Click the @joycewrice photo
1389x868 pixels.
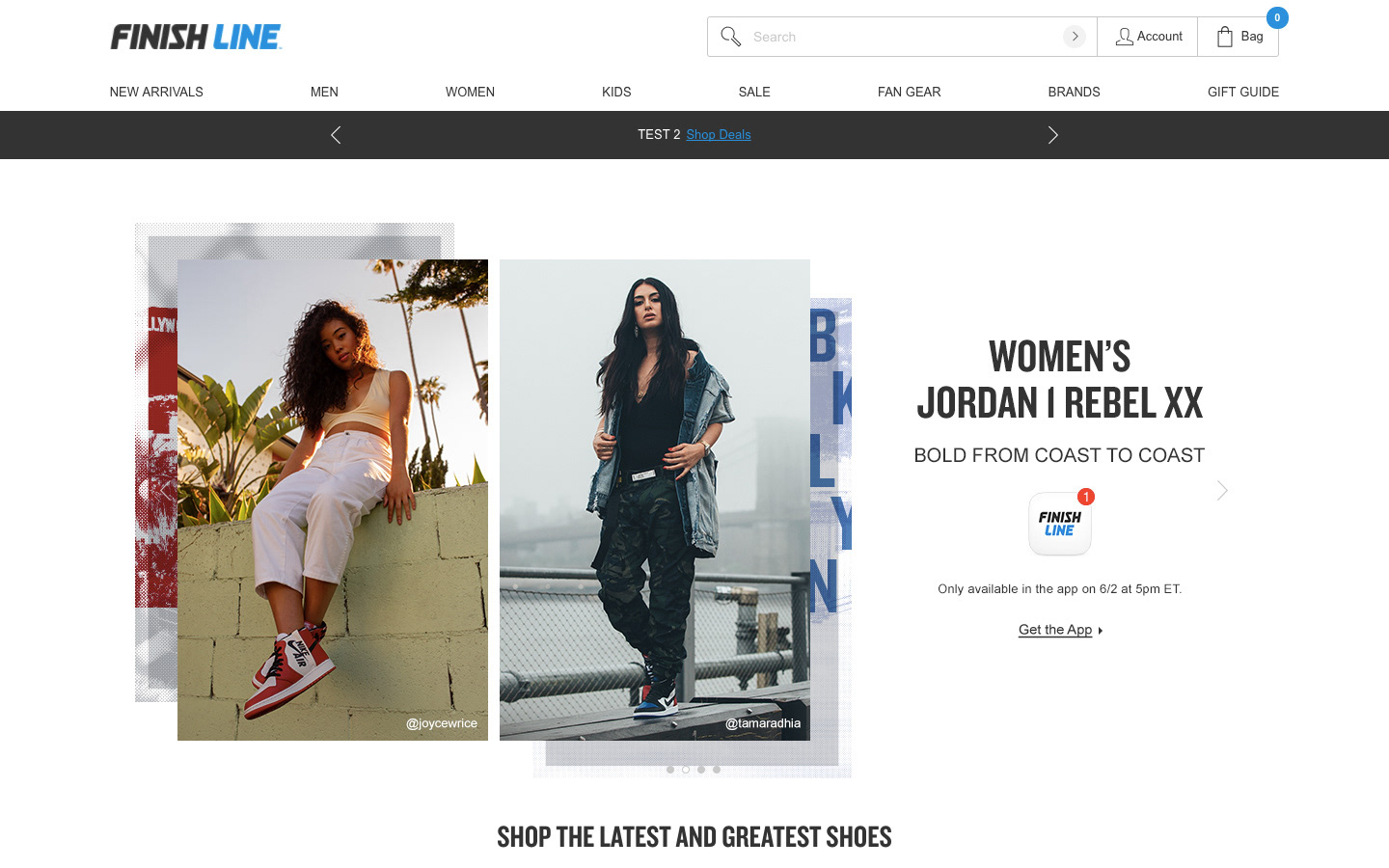click(x=333, y=500)
